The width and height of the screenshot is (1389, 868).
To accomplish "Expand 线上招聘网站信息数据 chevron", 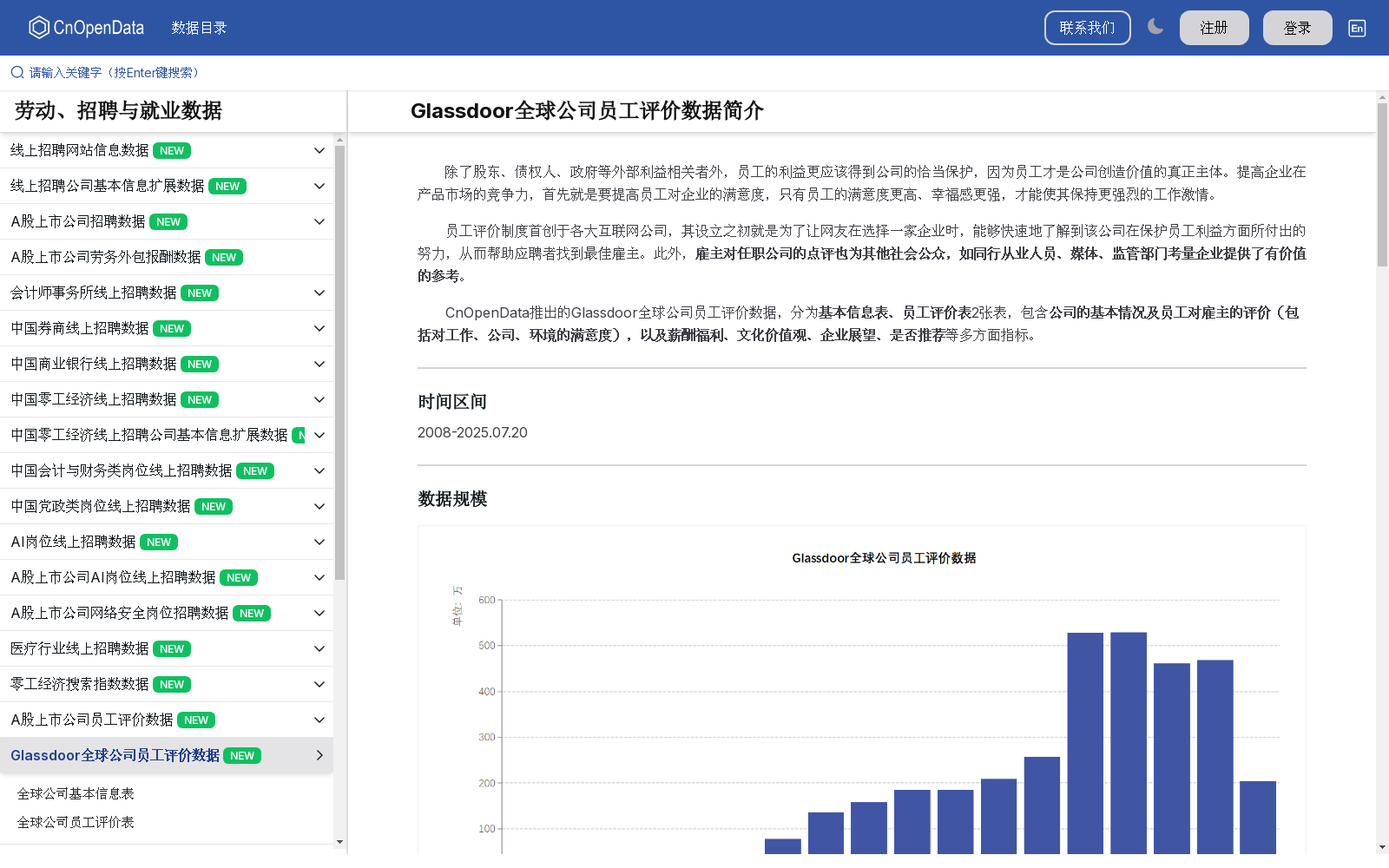I will tap(319, 150).
